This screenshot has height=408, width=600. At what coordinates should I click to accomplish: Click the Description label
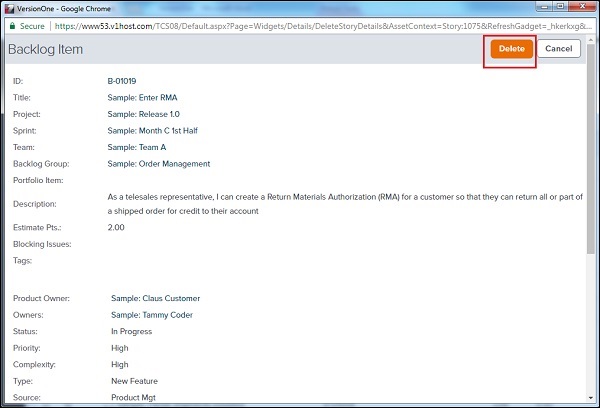point(34,204)
